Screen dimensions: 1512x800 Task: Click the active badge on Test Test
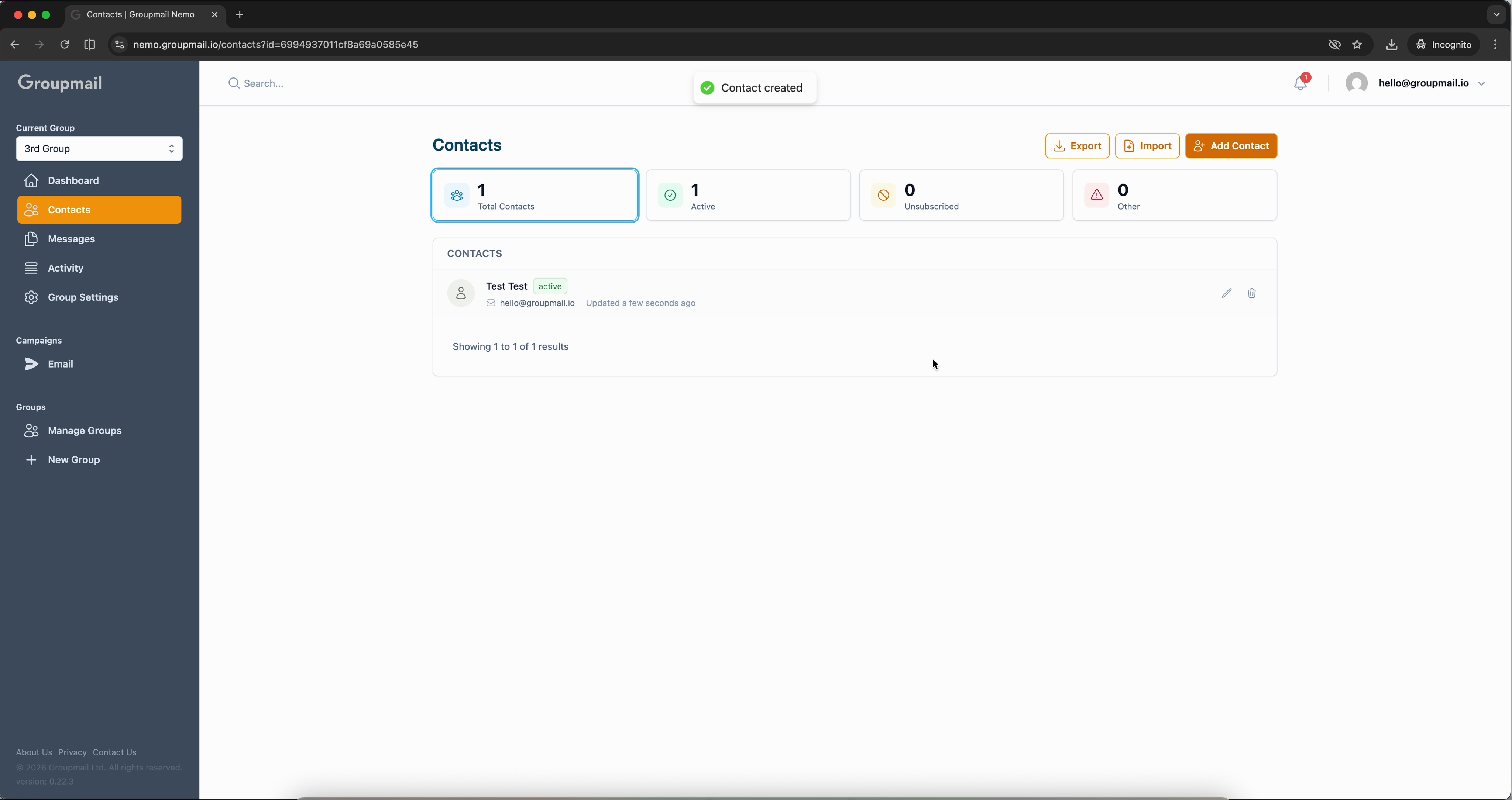[x=549, y=286]
